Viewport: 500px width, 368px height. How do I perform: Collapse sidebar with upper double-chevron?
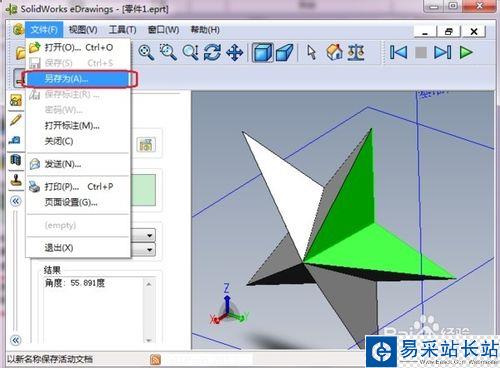click(16, 201)
